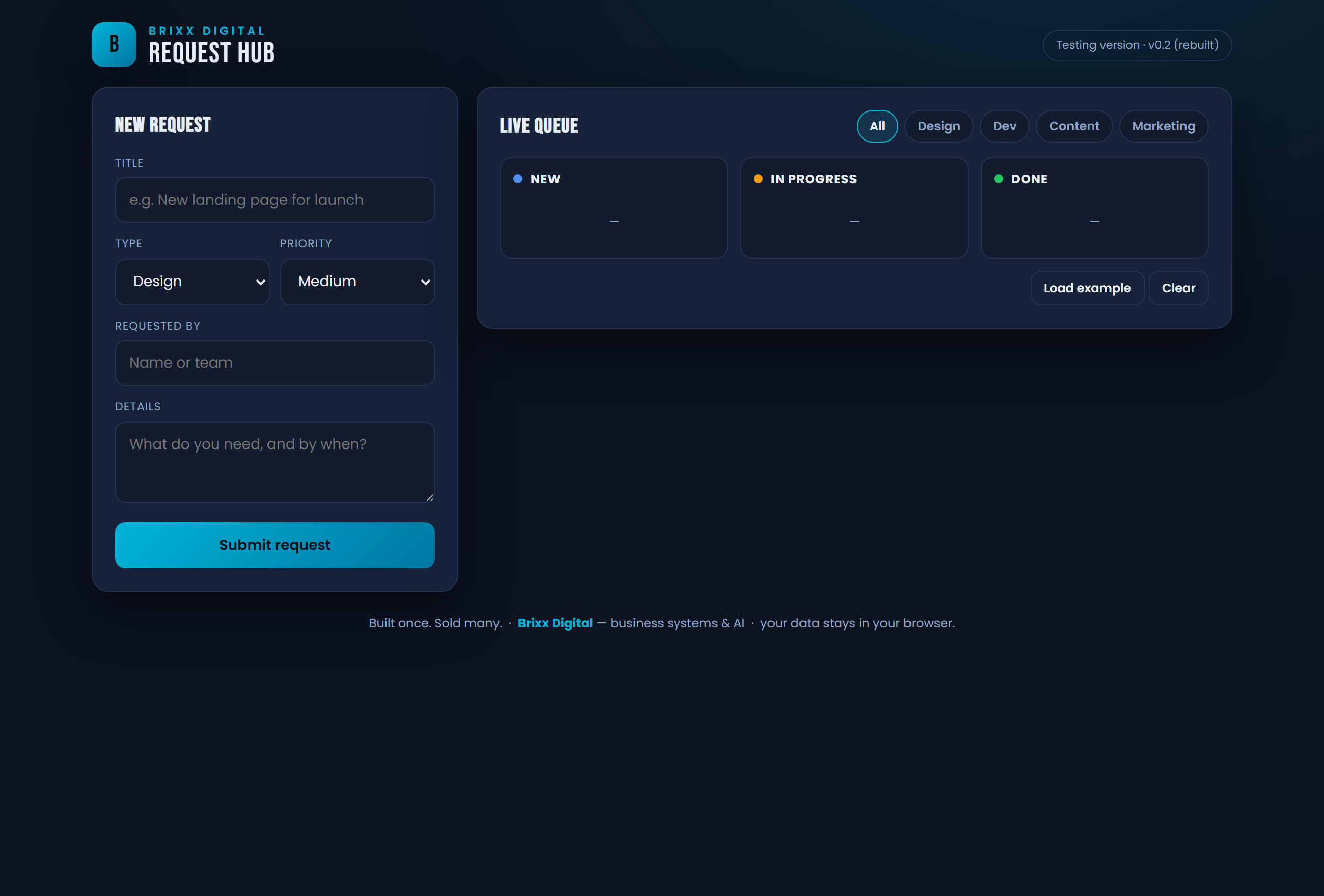Filter the queue by Content
This screenshot has height=896, width=1324.
tap(1074, 126)
